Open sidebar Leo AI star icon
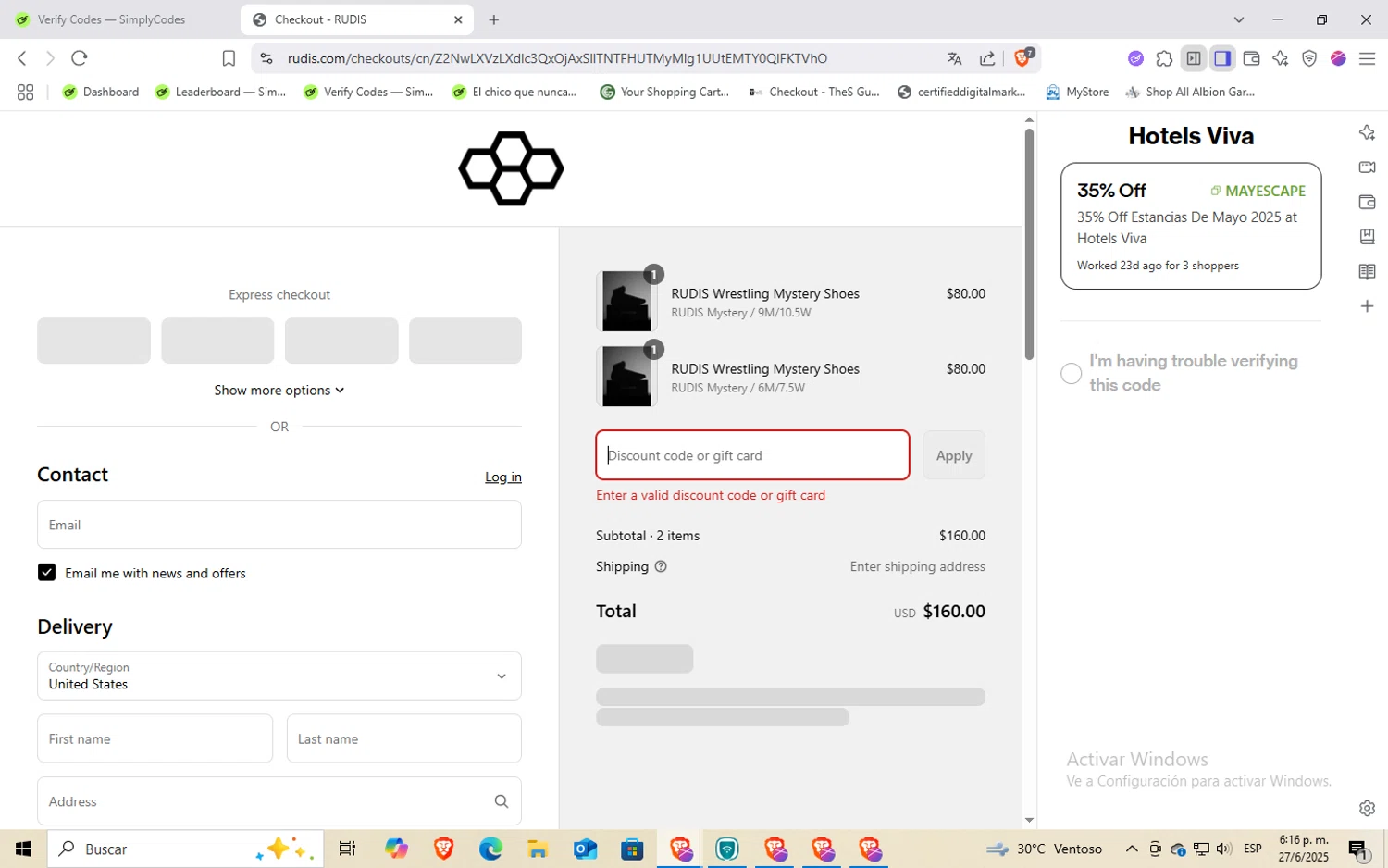The image size is (1388, 868). (x=1367, y=132)
